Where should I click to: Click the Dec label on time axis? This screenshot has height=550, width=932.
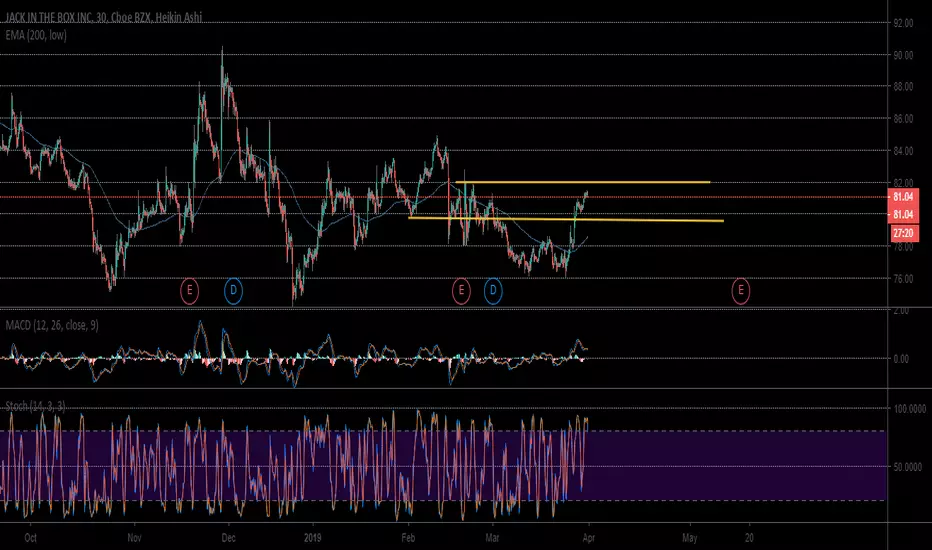coord(228,538)
